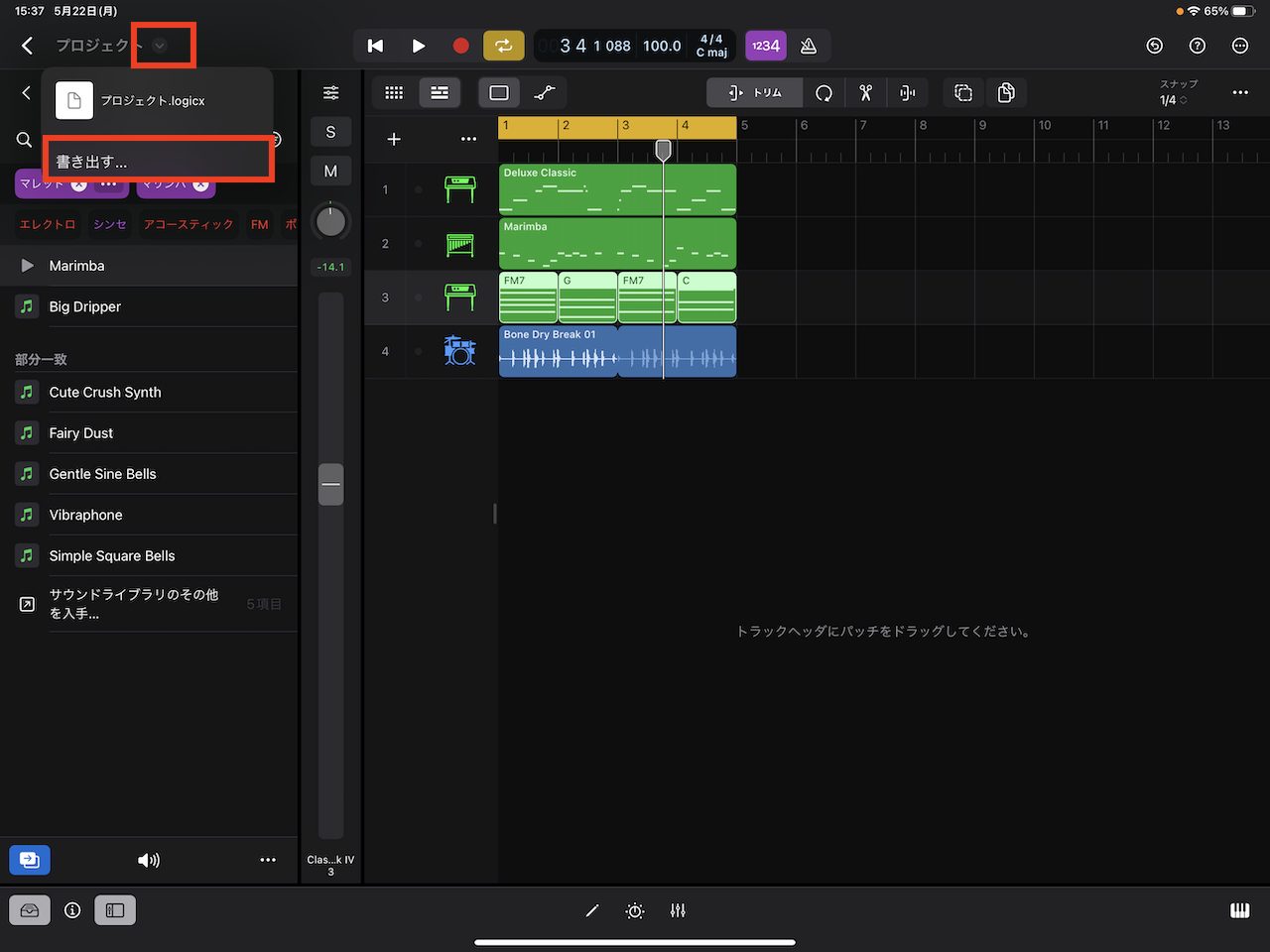Select the split-at-playhead tool icon
Screen dimensions: 1270x952
click(907, 92)
